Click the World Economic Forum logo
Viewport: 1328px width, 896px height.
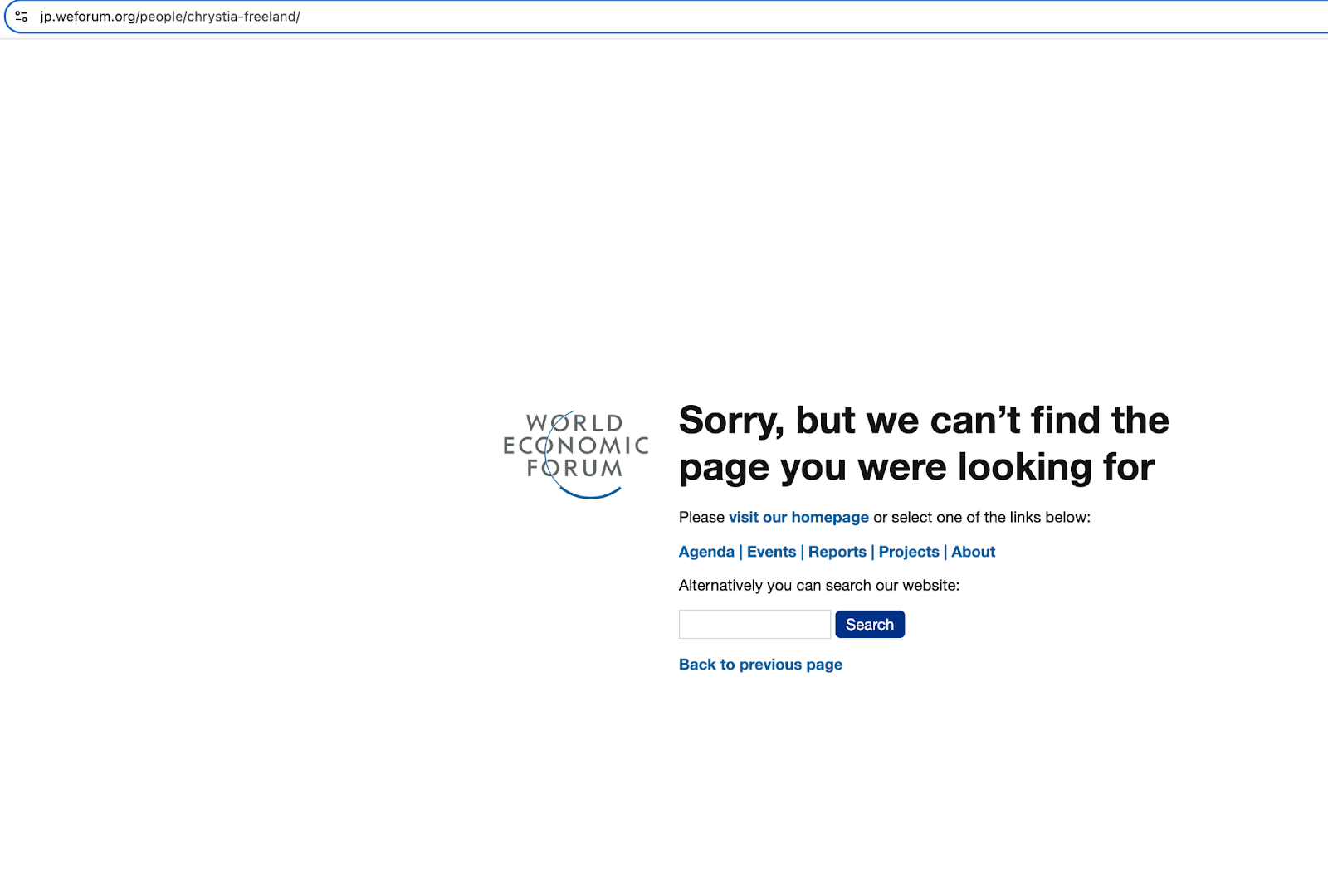576,454
